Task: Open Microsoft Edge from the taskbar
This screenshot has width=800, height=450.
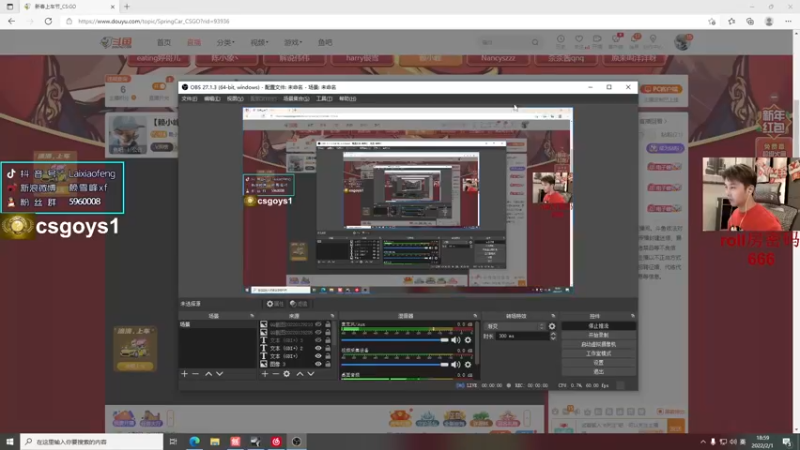Action: tap(194, 441)
